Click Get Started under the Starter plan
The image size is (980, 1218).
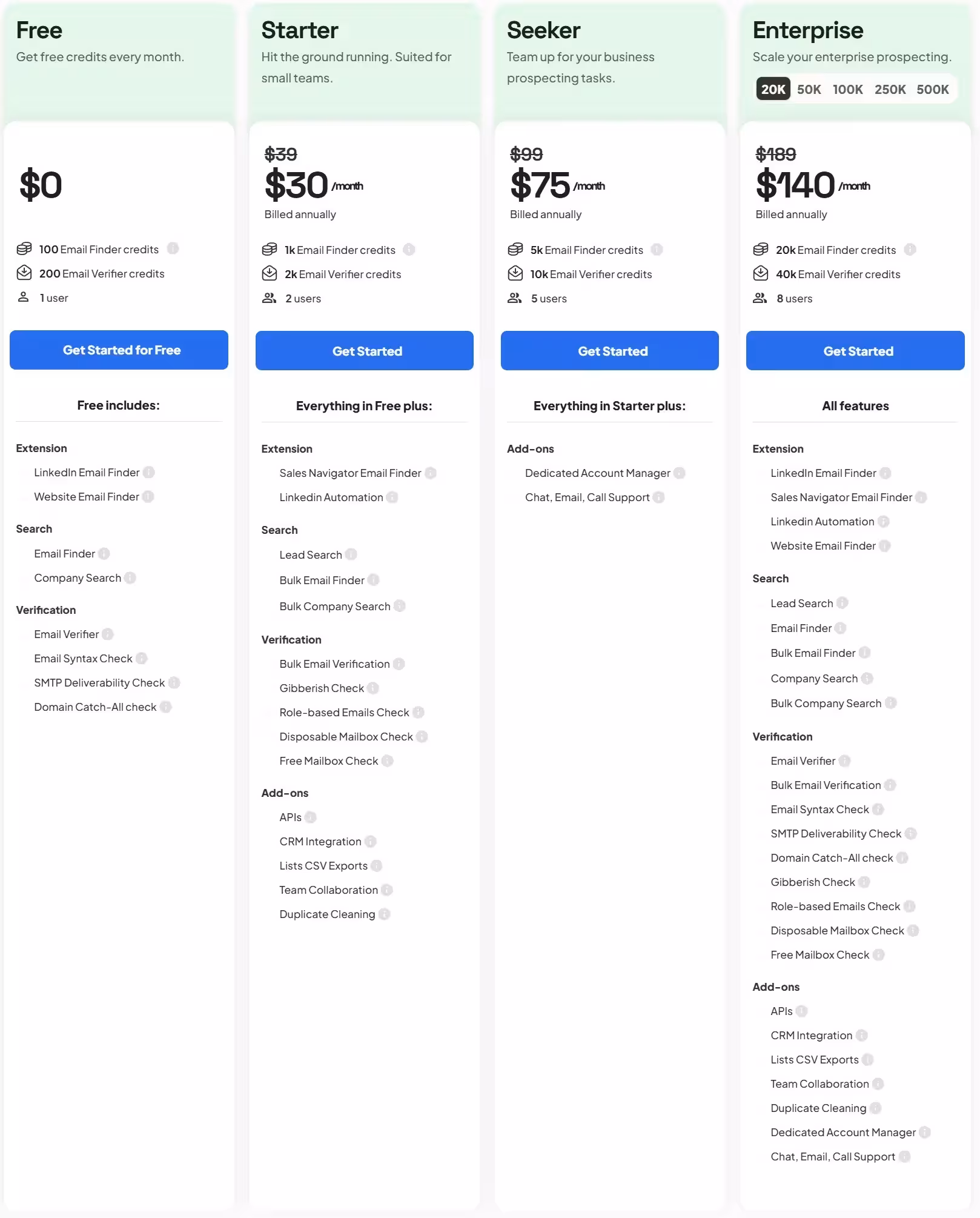point(365,351)
